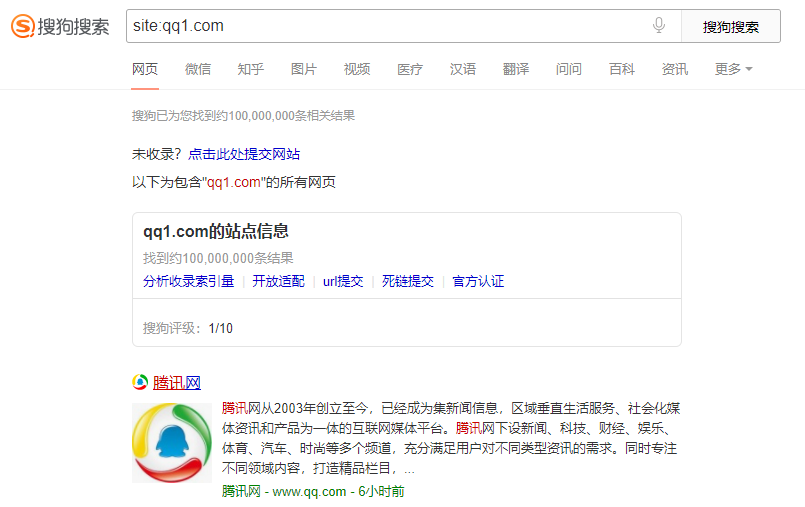The width and height of the screenshot is (805, 507).
Task: Select the 百科 tab
Action: [x=622, y=69]
